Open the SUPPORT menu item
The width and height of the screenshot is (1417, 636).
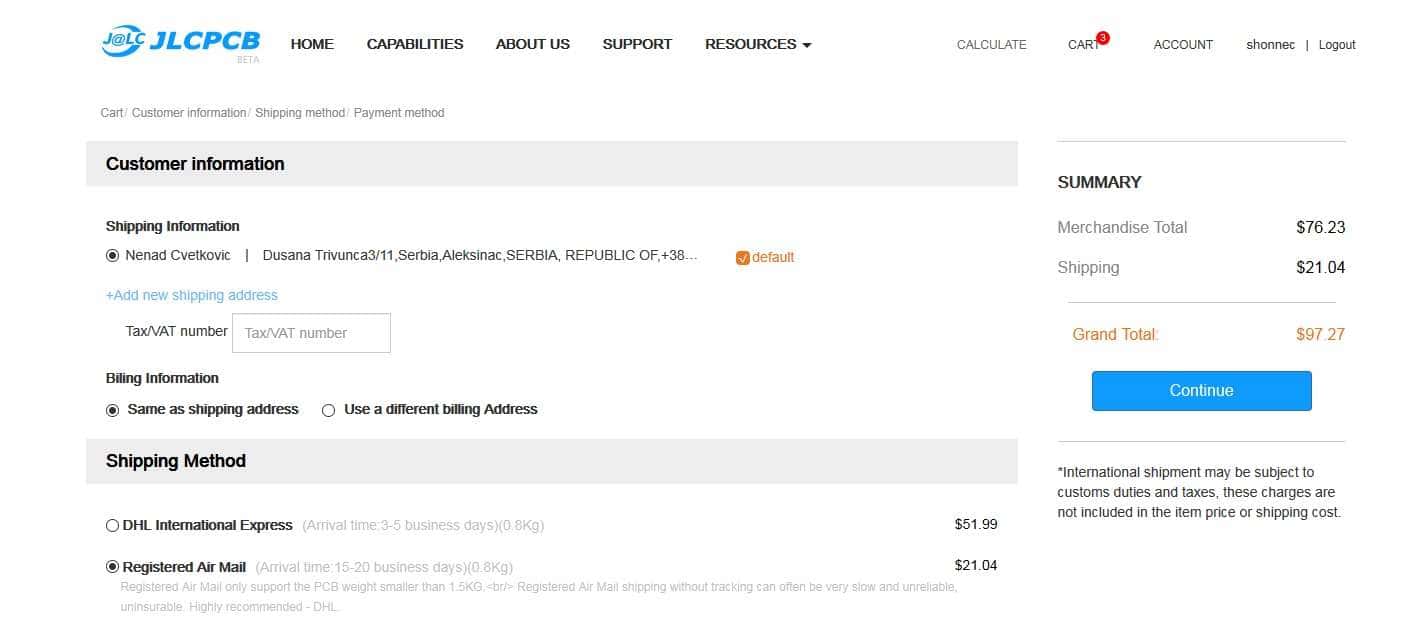click(x=637, y=44)
